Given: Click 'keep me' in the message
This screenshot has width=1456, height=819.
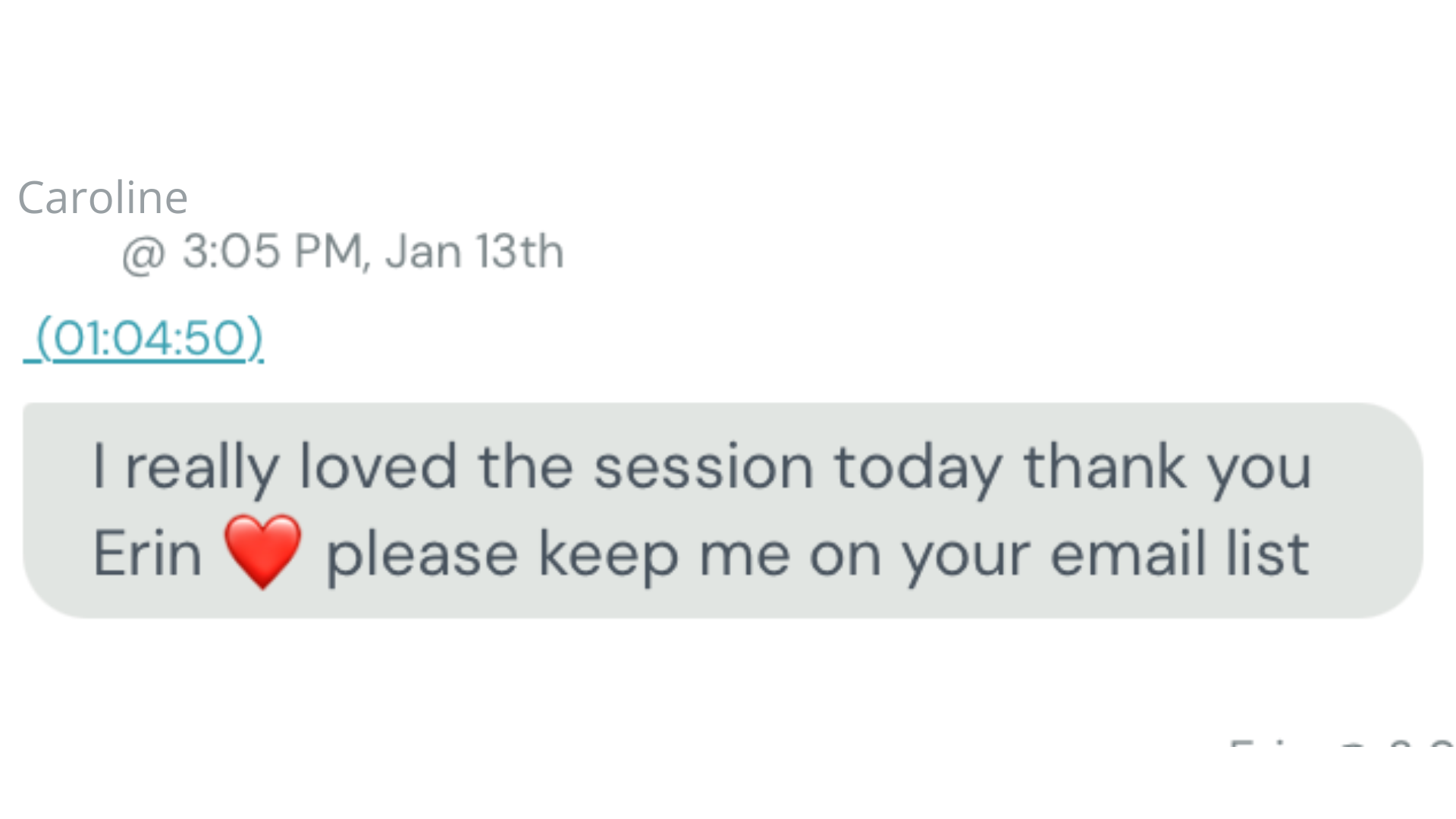Looking at the screenshot, I should coord(664,554).
